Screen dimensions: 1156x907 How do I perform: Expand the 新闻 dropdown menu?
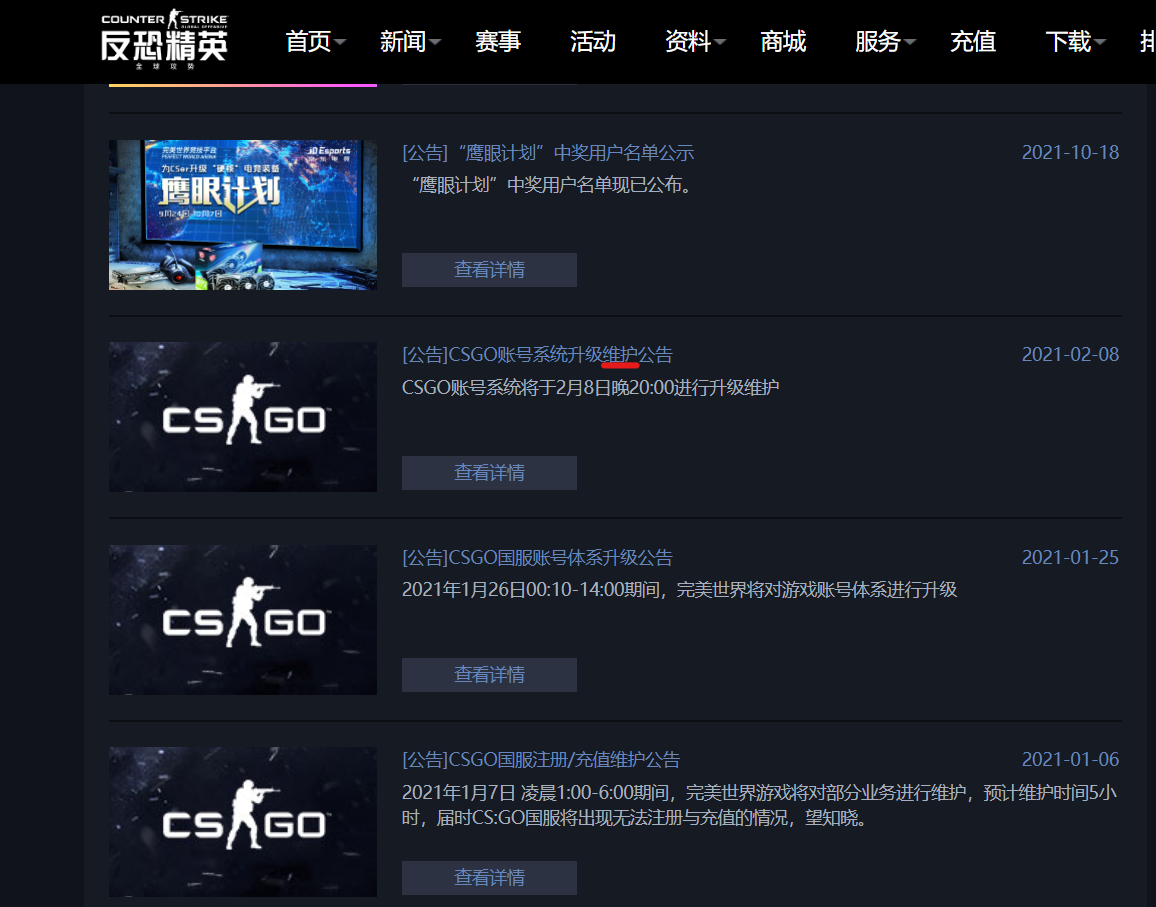tap(410, 41)
